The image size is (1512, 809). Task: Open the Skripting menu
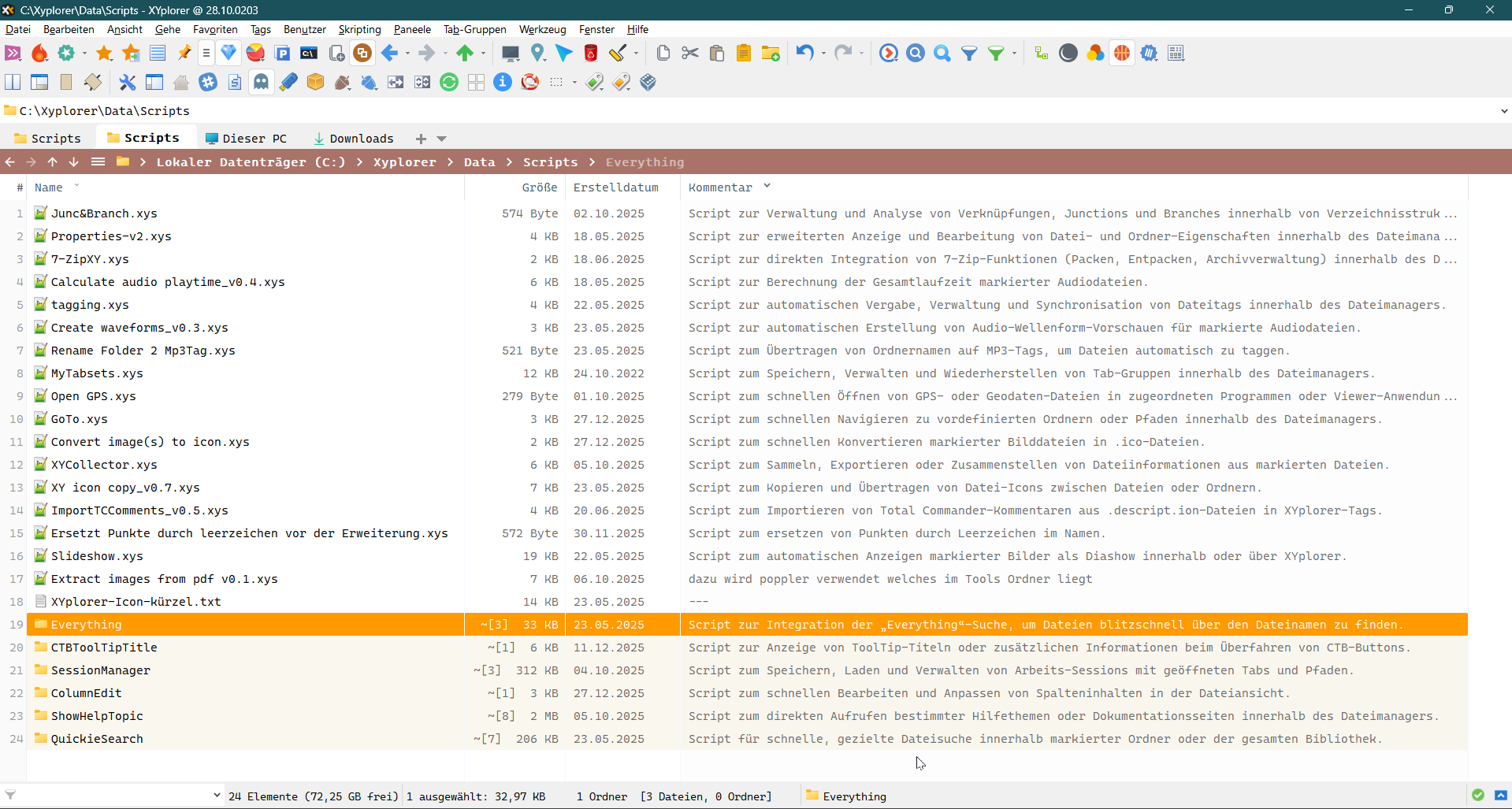point(359,29)
